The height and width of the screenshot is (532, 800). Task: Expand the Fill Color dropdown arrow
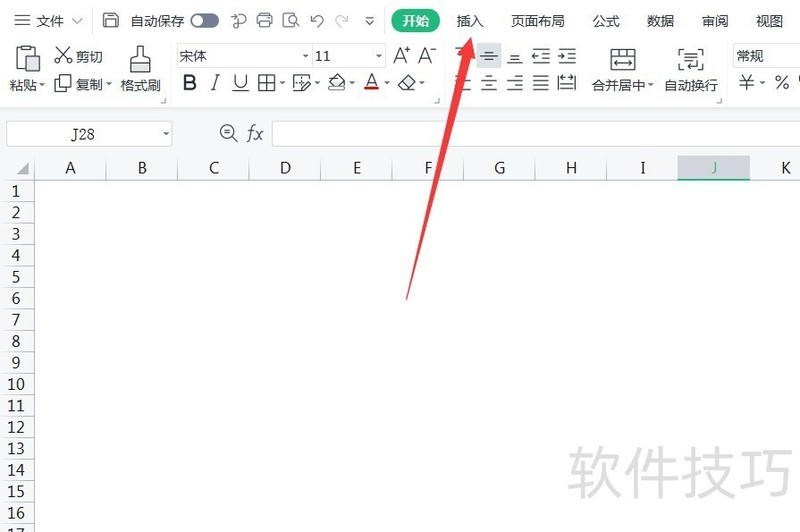tap(352, 83)
